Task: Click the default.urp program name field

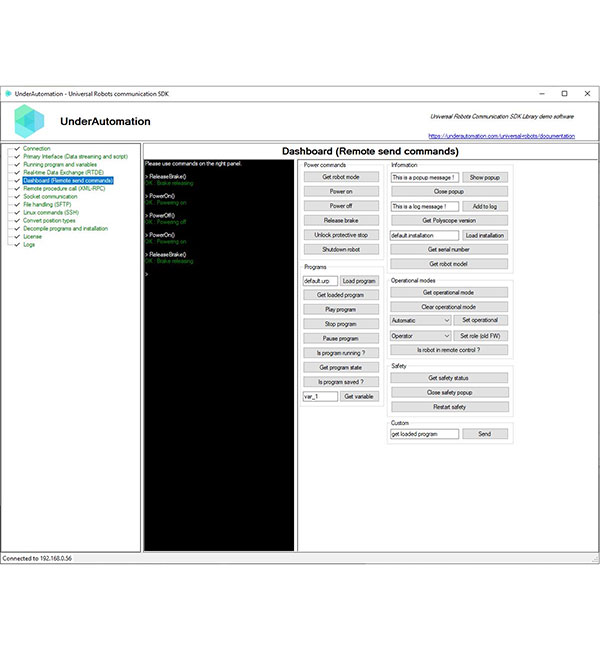Action: click(320, 281)
